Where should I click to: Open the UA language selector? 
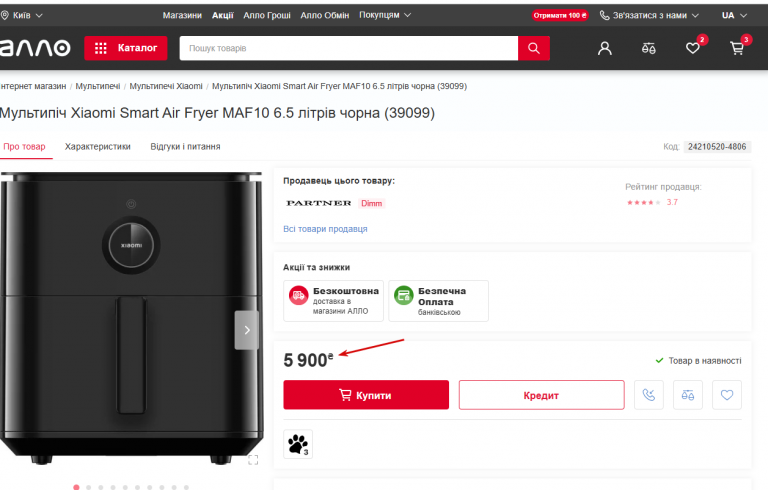click(x=734, y=15)
